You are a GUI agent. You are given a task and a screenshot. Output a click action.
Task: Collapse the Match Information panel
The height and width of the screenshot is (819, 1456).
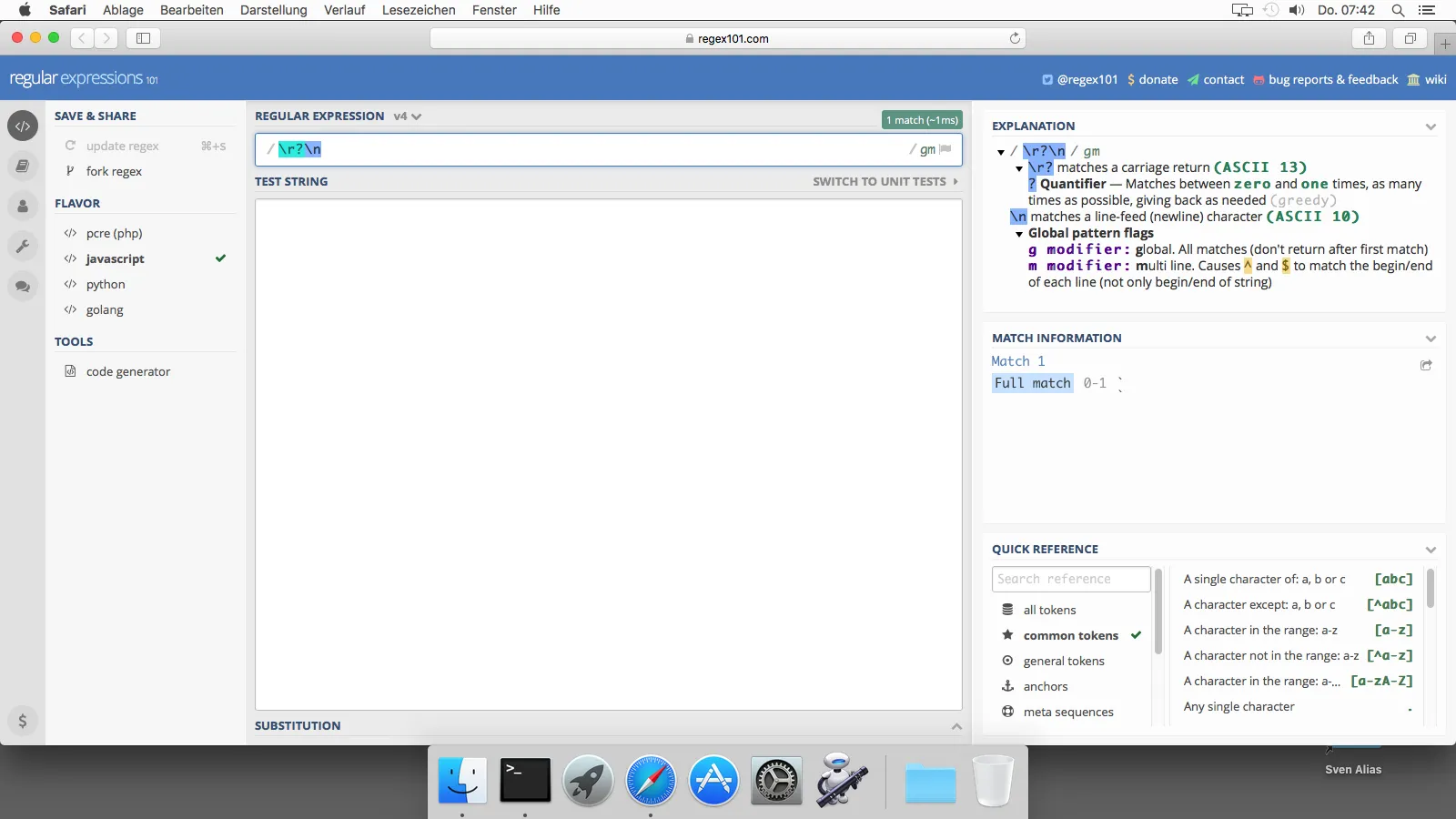1431,339
